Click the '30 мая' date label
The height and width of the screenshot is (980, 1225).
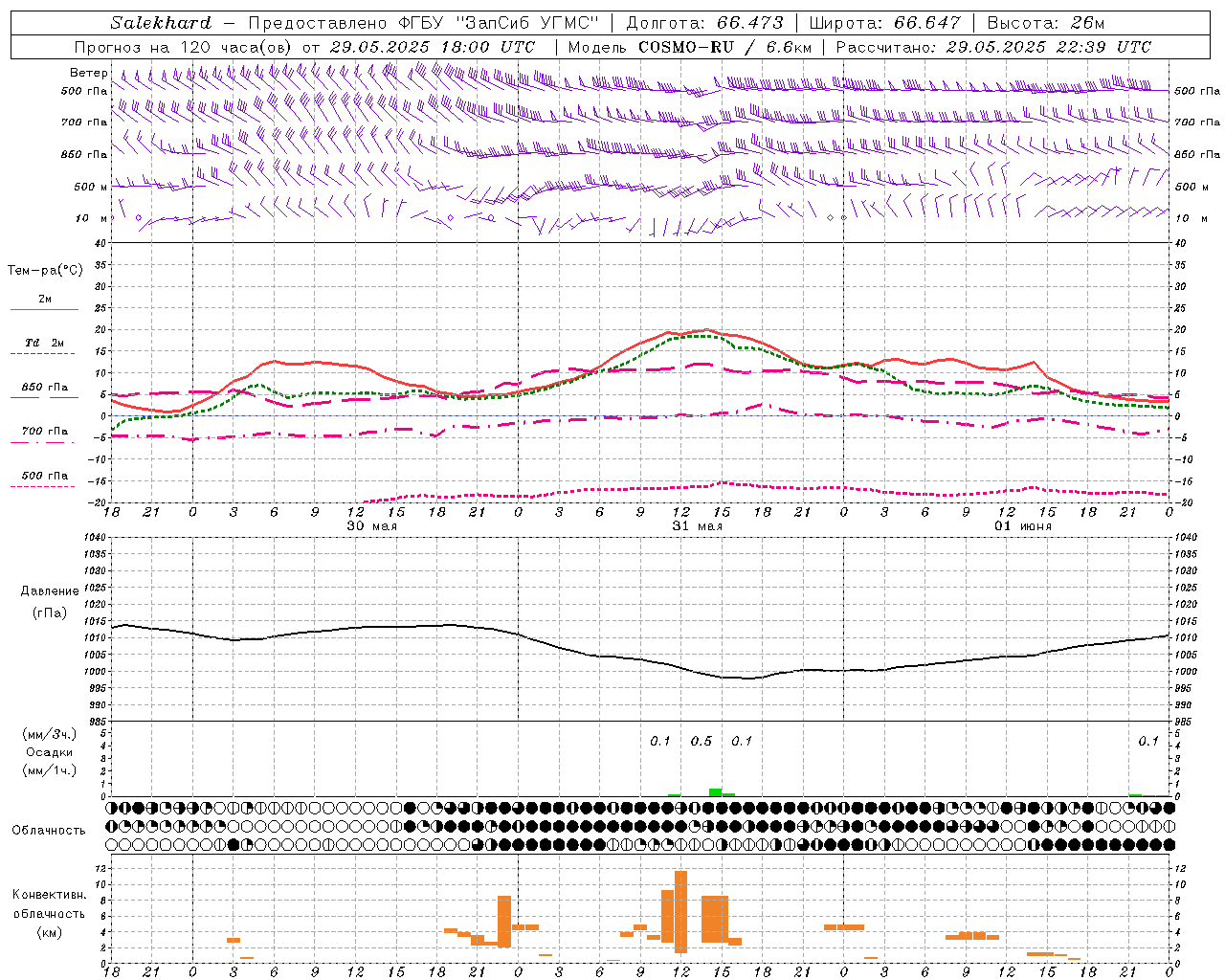click(371, 526)
